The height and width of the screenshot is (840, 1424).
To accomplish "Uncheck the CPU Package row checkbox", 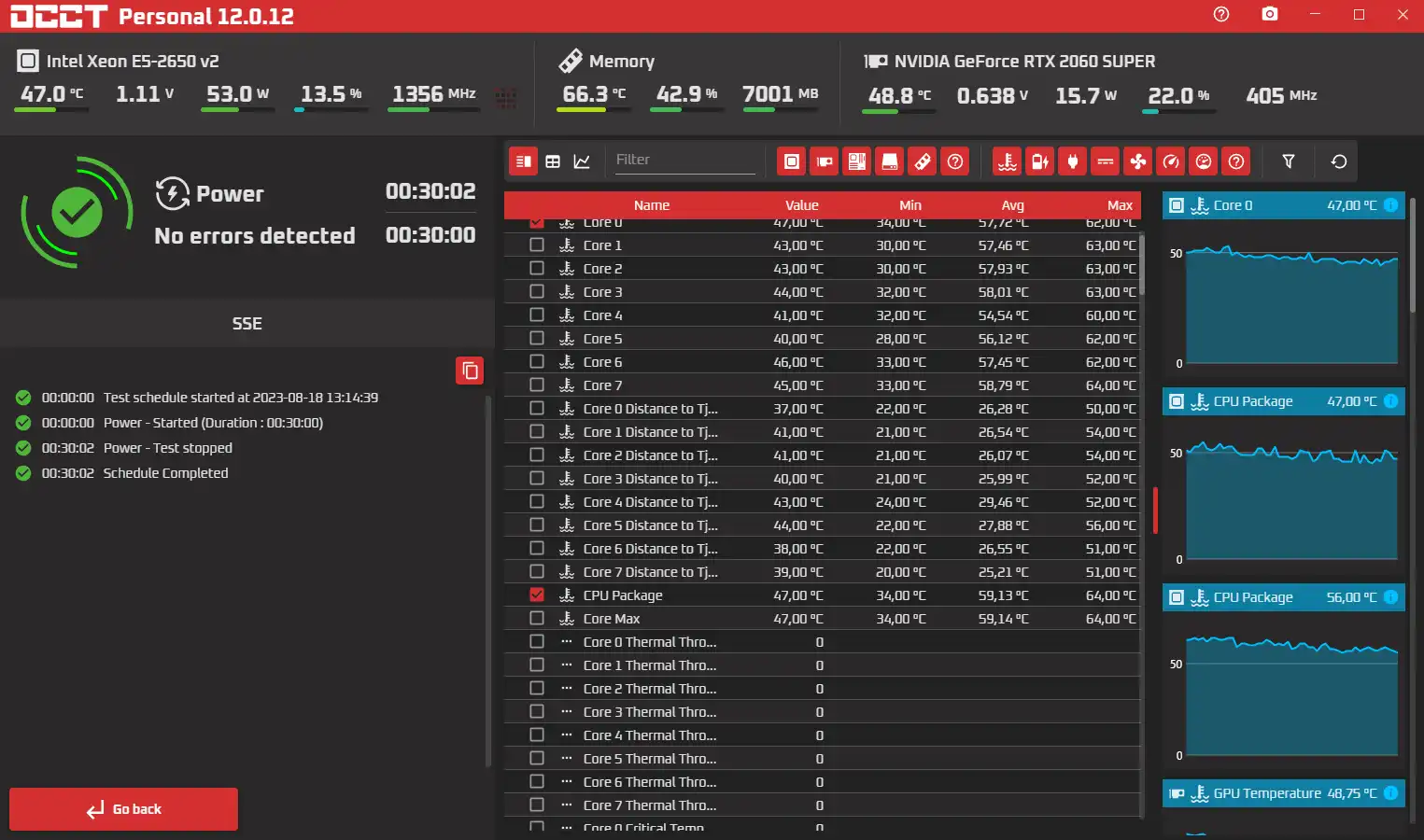I will click(536, 595).
